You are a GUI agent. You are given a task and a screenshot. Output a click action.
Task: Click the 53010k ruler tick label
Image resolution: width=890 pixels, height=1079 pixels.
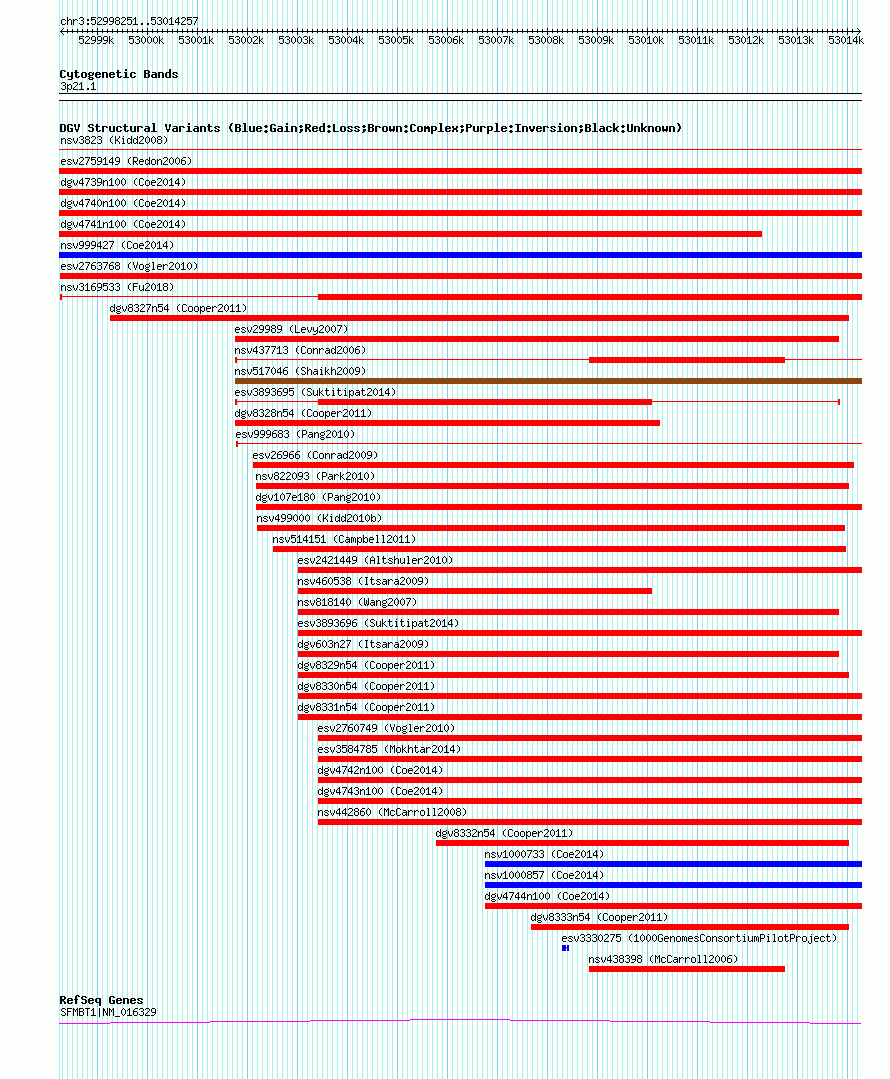[x=646, y=41]
